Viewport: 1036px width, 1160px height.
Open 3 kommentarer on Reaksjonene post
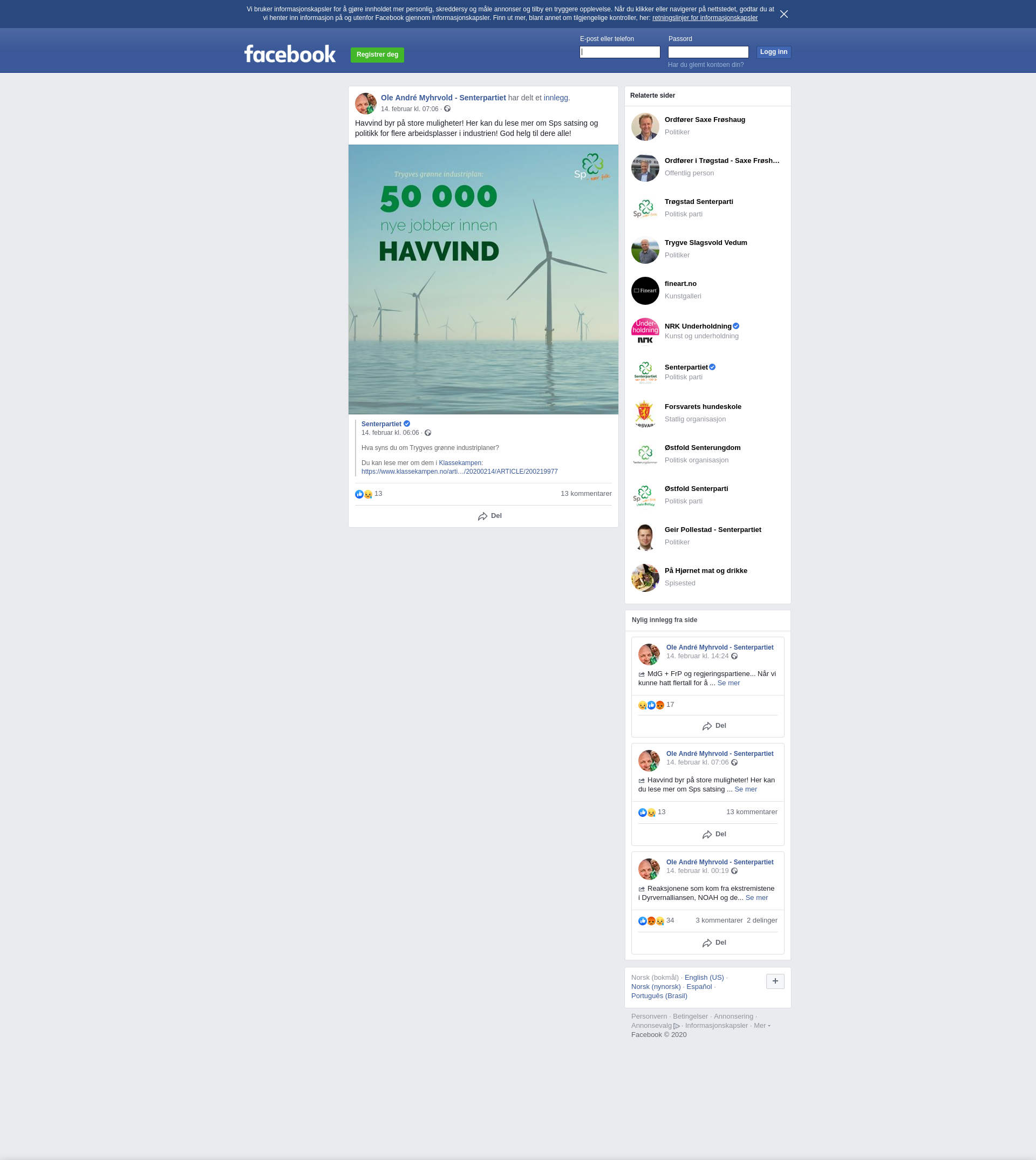click(718, 920)
